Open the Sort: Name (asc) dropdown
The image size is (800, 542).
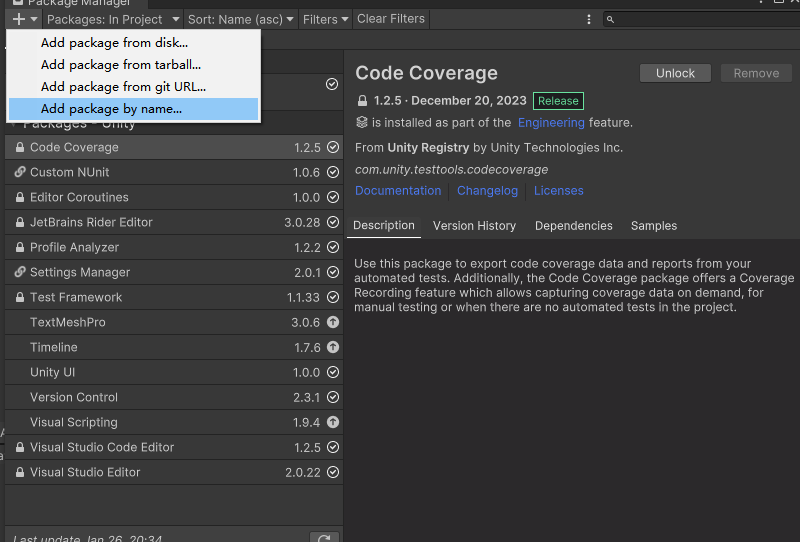pos(241,19)
